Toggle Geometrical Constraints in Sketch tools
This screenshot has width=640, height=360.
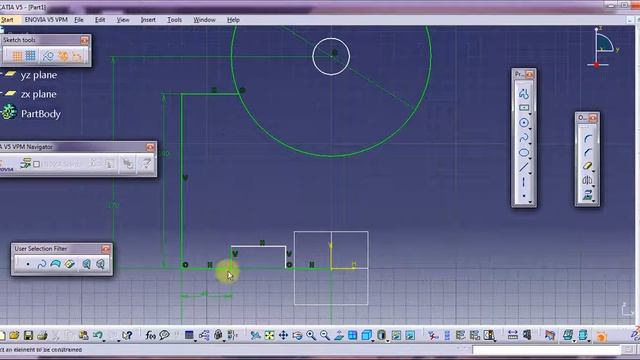[63, 56]
